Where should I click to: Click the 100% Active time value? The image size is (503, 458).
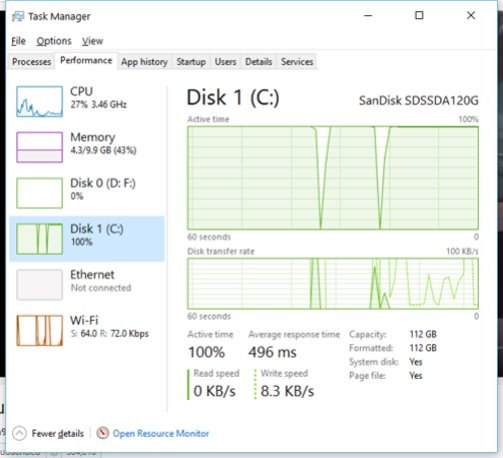pyautogui.click(x=206, y=352)
